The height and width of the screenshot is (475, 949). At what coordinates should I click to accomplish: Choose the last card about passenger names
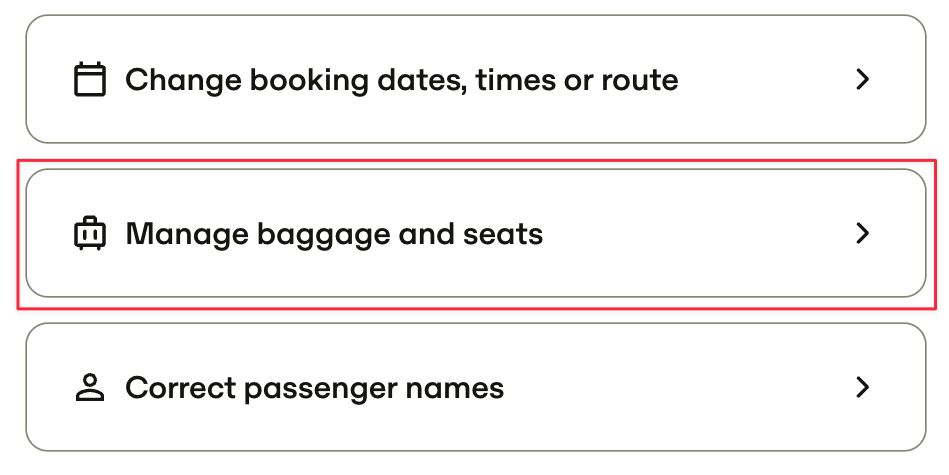click(x=476, y=387)
